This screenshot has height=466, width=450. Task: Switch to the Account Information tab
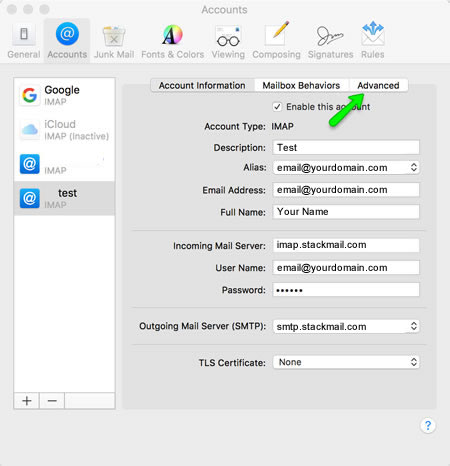coord(202,85)
